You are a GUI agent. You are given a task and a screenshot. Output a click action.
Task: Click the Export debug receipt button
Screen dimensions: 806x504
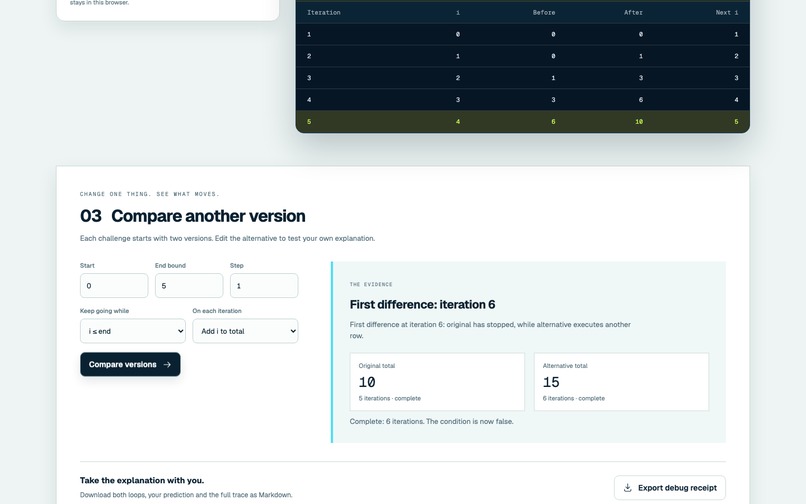pos(670,488)
